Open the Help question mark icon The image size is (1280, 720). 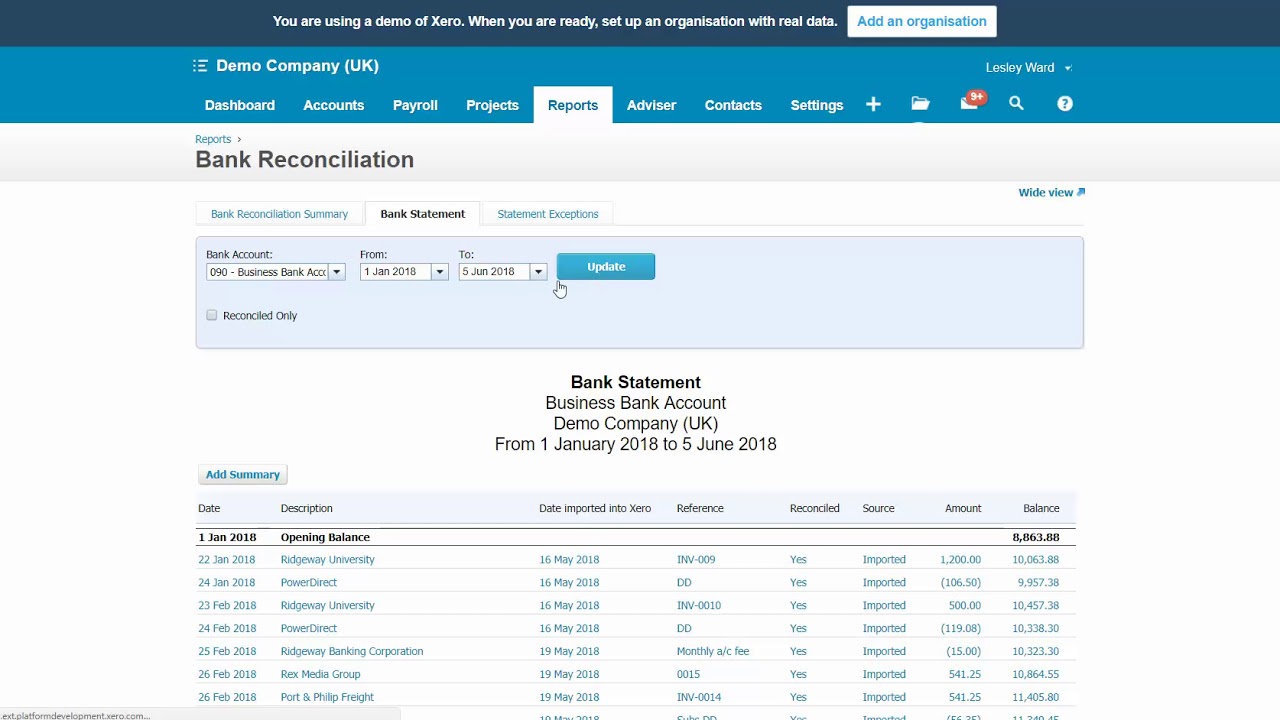1065,103
